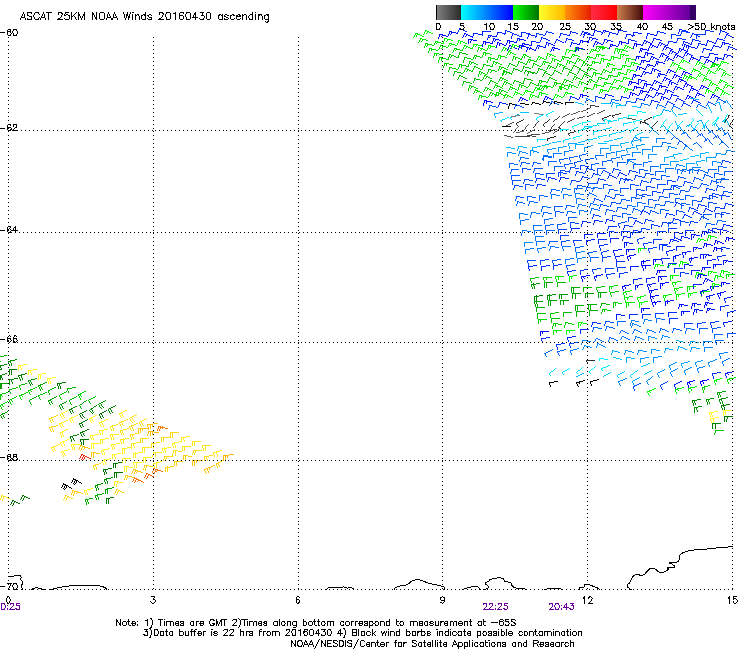
Task: Select the orange 25-30 knots legend segment
Action: (578, 12)
